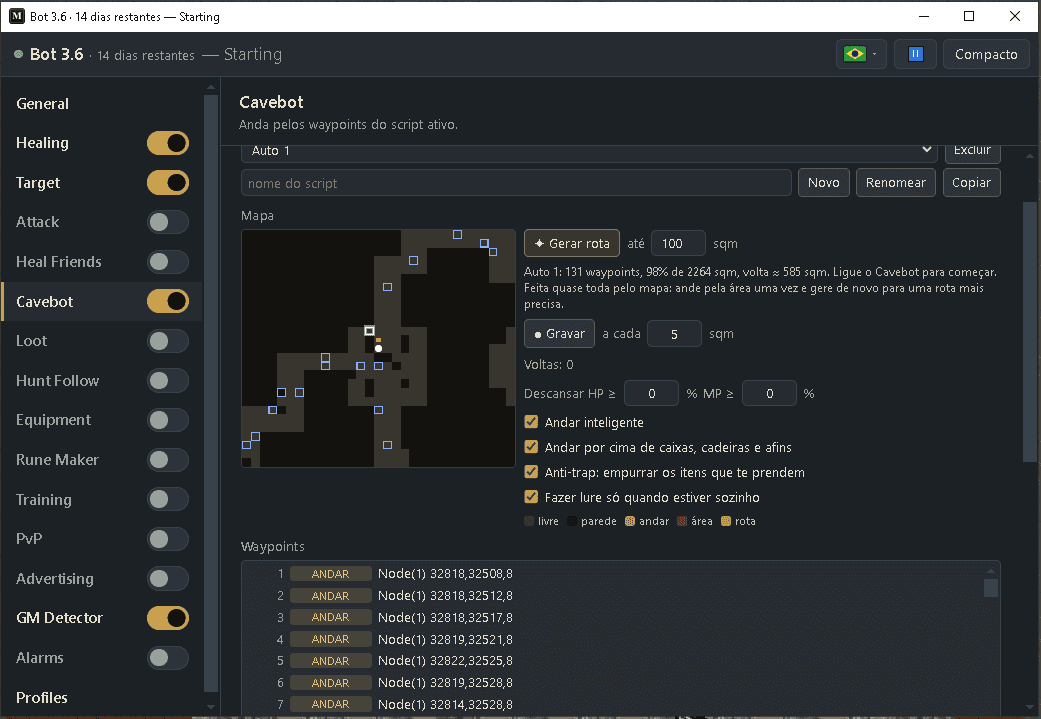Click the Excluir button
The height and width of the screenshot is (719, 1041).
pos(972,152)
